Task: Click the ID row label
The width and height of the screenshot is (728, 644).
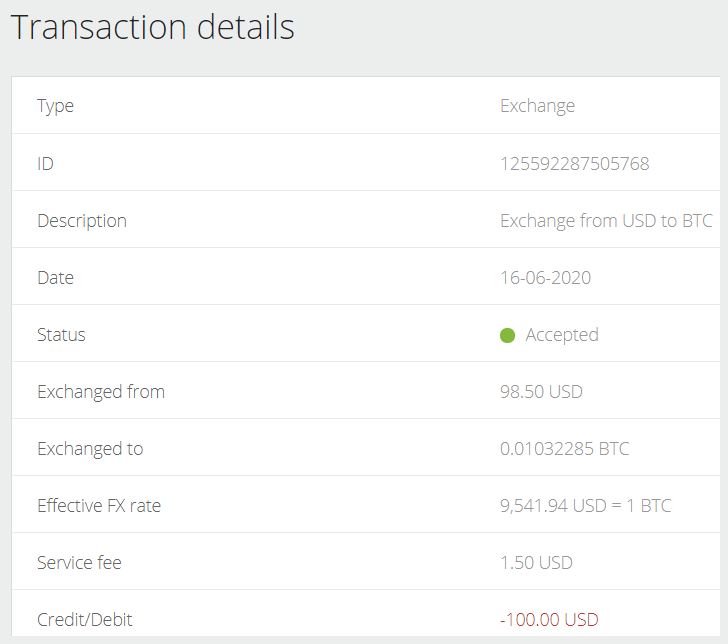Action: 45,164
